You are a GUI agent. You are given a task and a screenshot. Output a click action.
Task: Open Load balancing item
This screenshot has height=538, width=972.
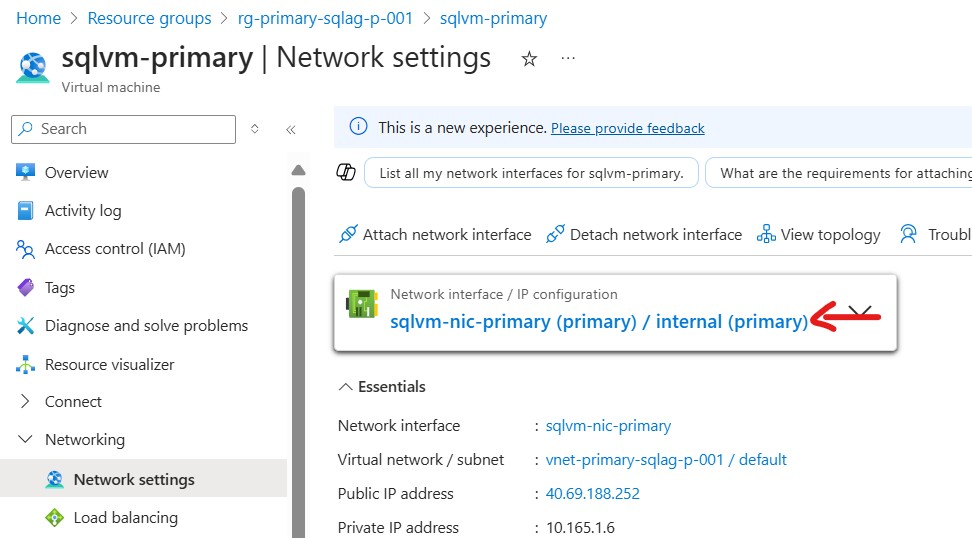[x=126, y=518]
